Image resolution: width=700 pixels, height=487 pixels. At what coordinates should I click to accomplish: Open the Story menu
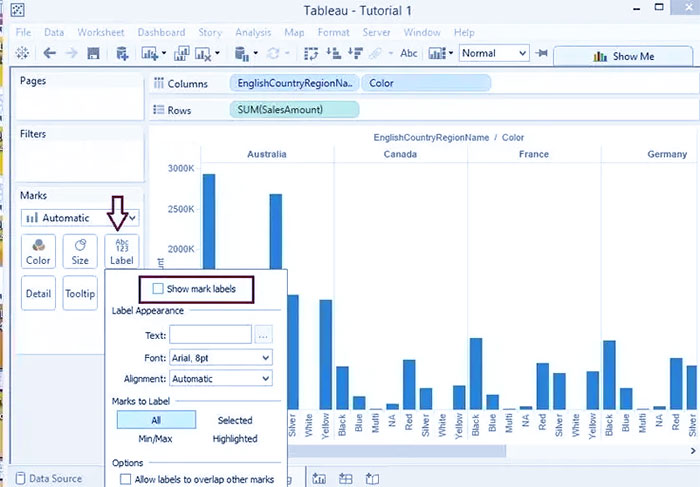pyautogui.click(x=210, y=32)
